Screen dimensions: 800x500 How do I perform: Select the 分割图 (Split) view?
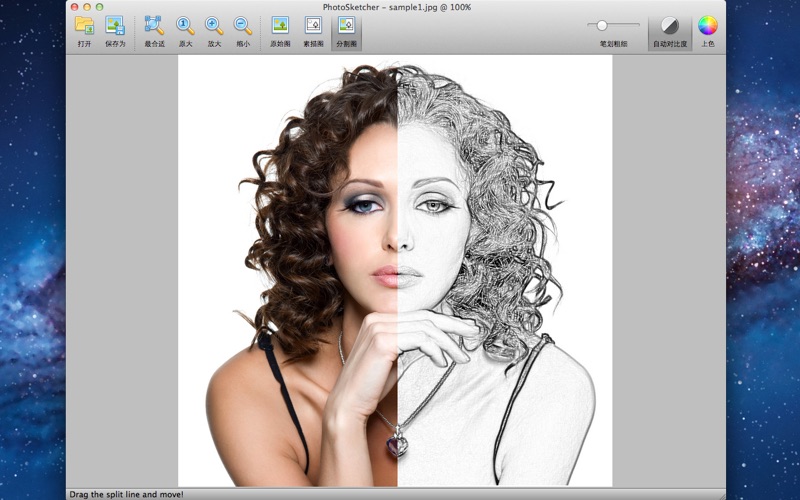pyautogui.click(x=346, y=26)
